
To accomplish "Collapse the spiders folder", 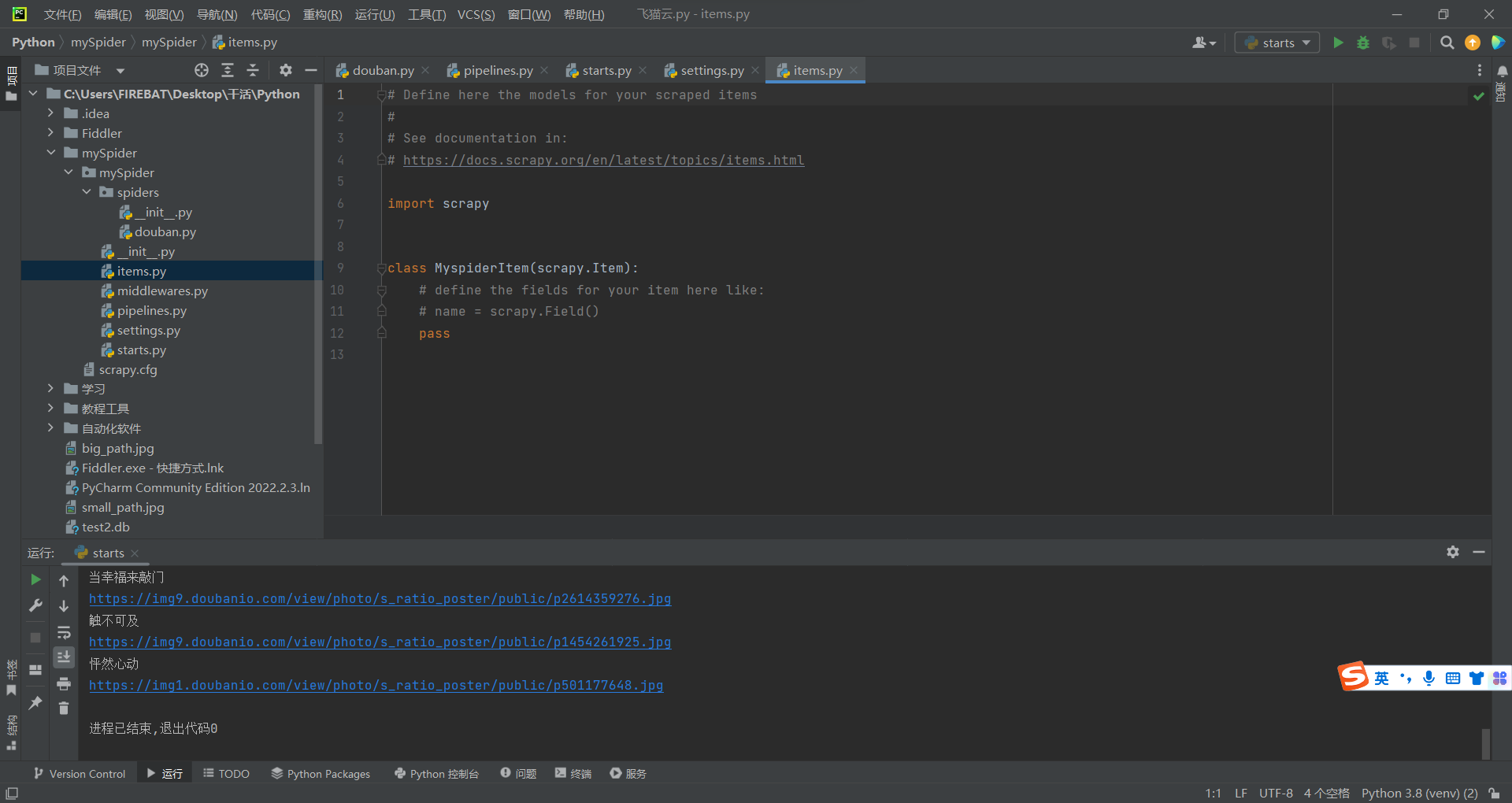I will 87,192.
